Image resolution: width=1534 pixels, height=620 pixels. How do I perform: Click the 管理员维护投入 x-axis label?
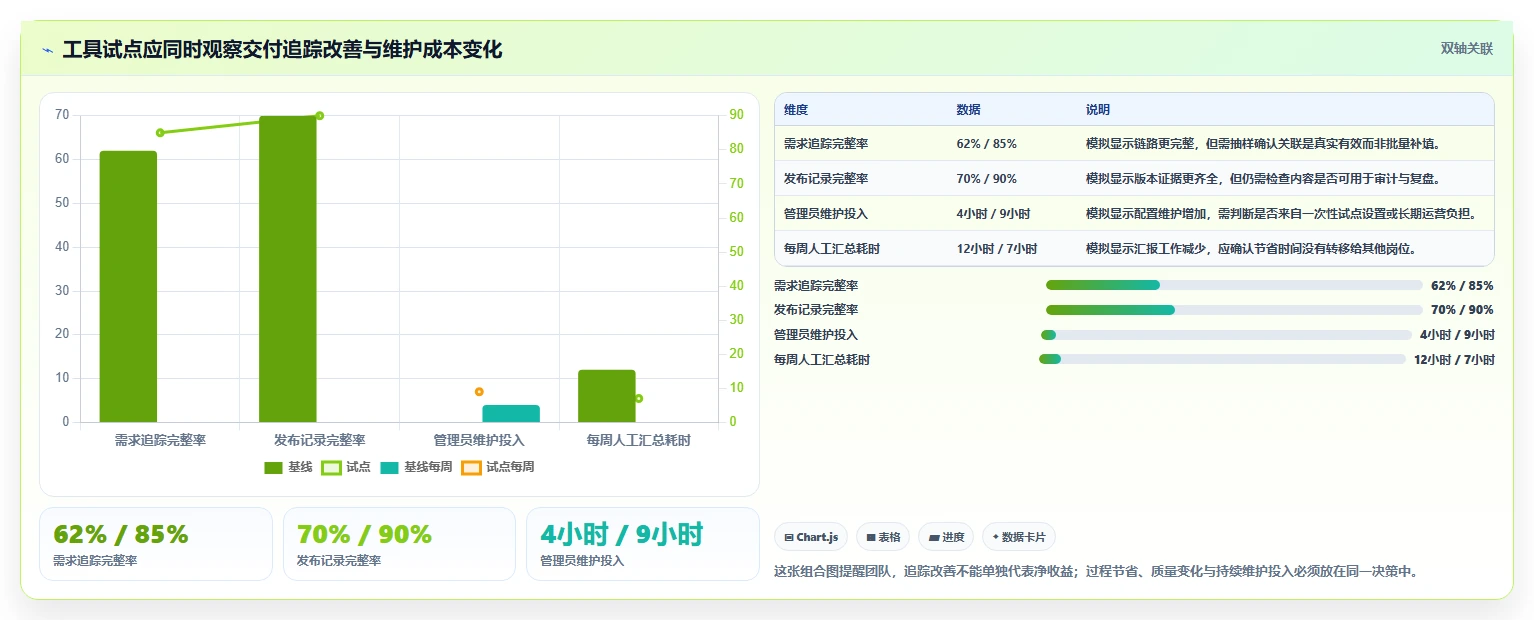pos(479,440)
